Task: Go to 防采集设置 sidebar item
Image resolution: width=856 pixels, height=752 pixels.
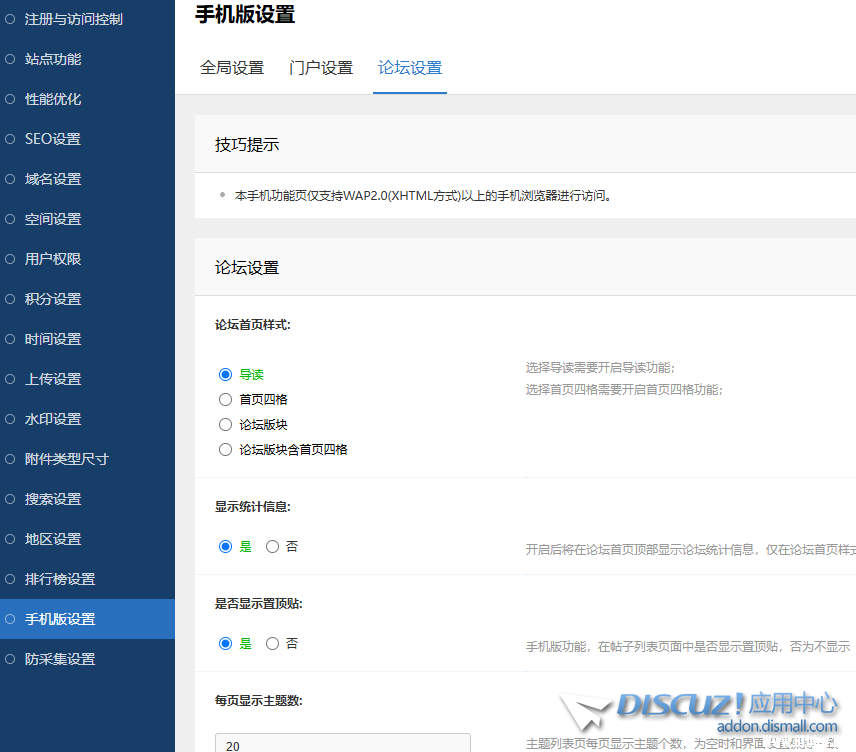Action: 60,659
